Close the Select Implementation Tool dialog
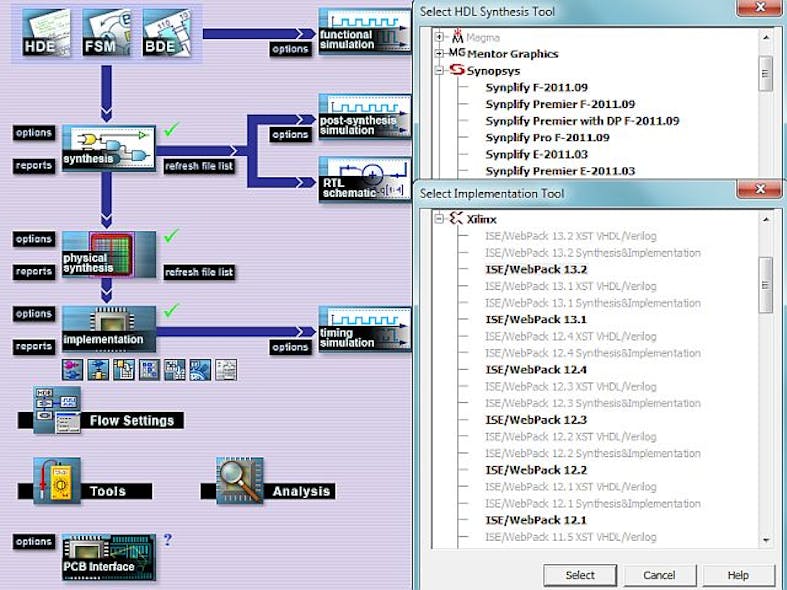The width and height of the screenshot is (787, 590). 760,189
